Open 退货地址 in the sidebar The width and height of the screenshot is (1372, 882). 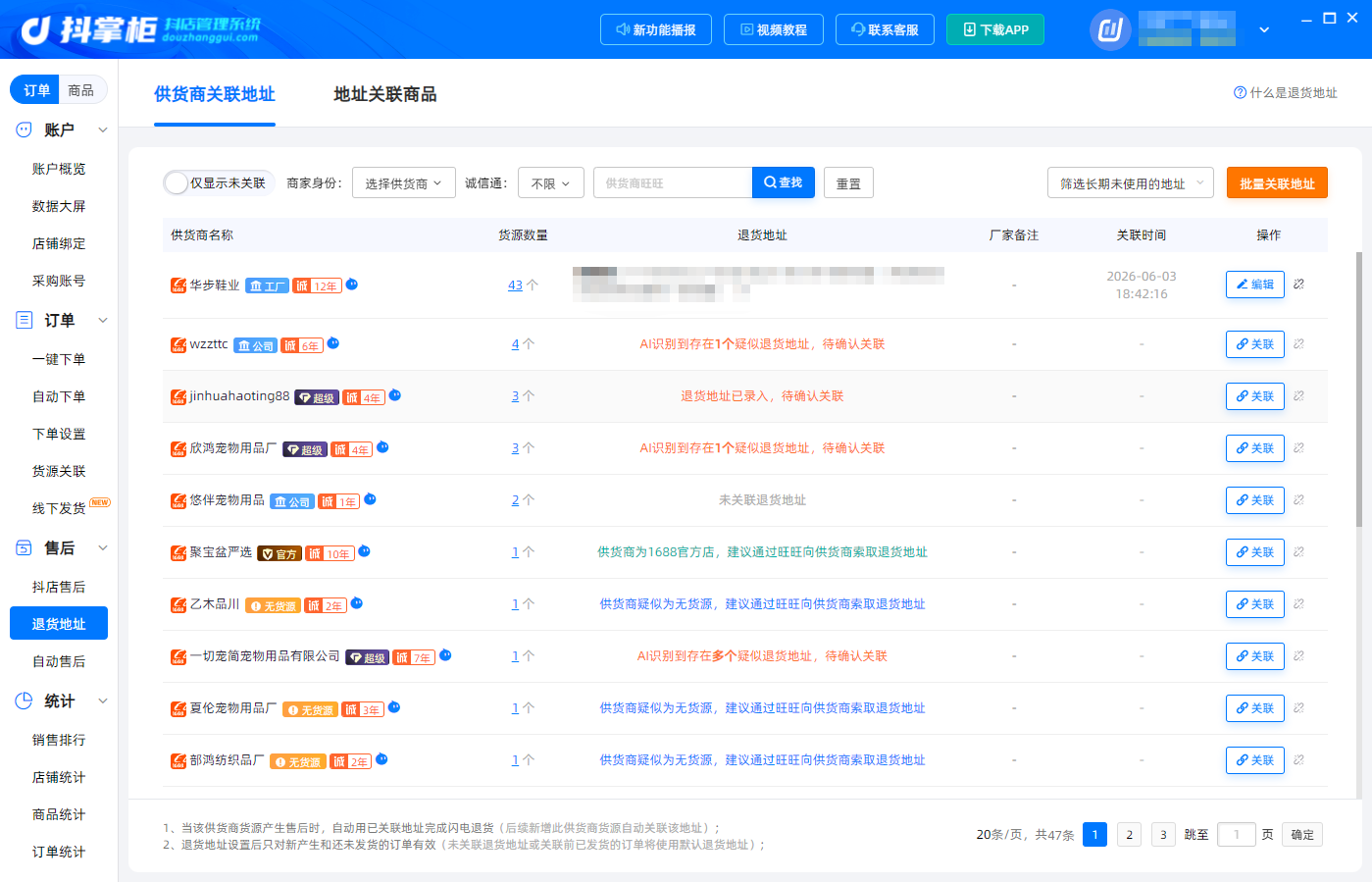tap(59, 624)
